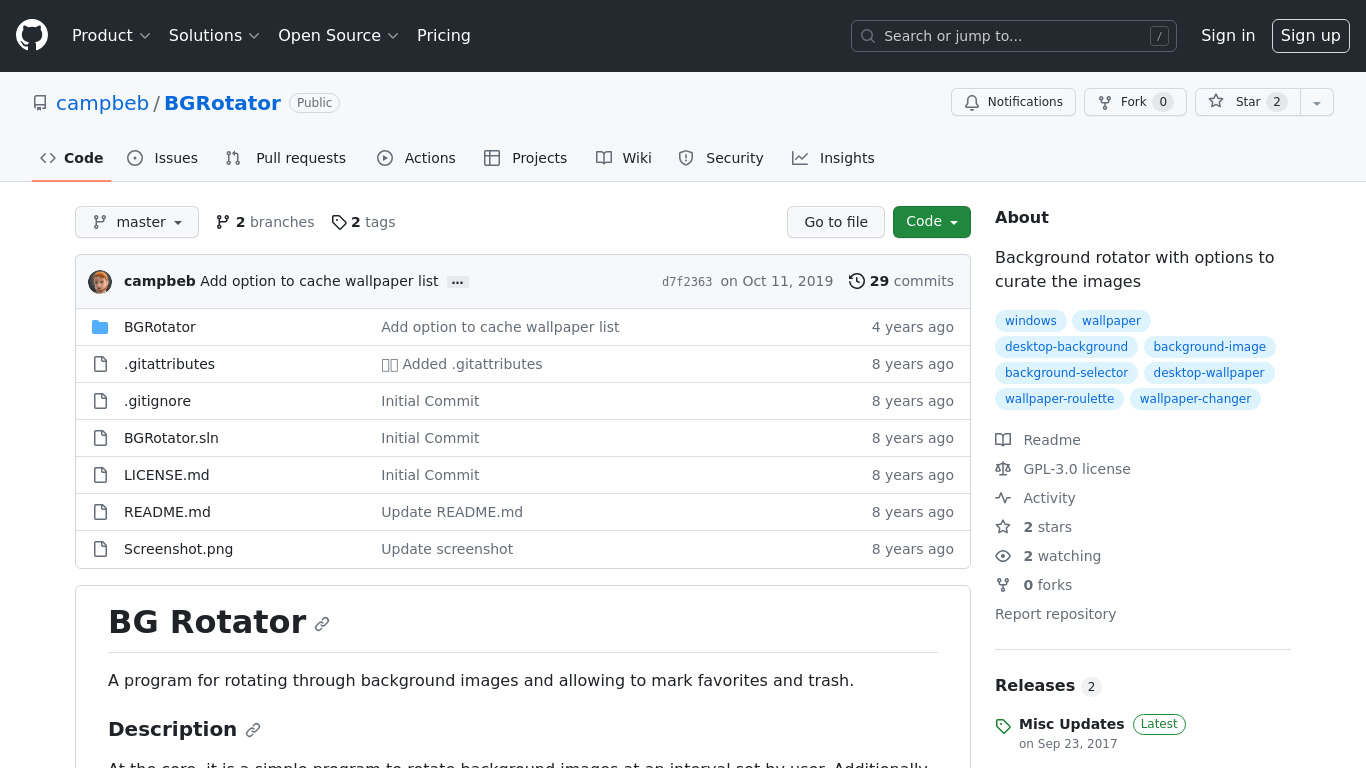Open the BGRotator.sln file
1366x768 pixels.
point(171,438)
